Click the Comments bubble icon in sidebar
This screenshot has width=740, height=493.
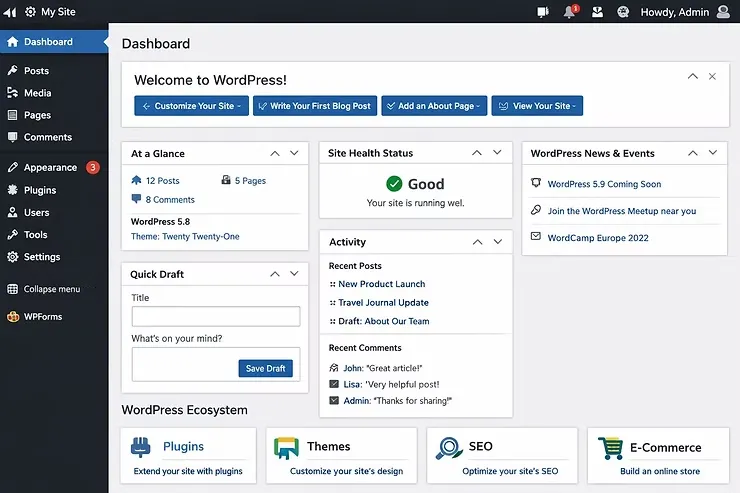13,137
